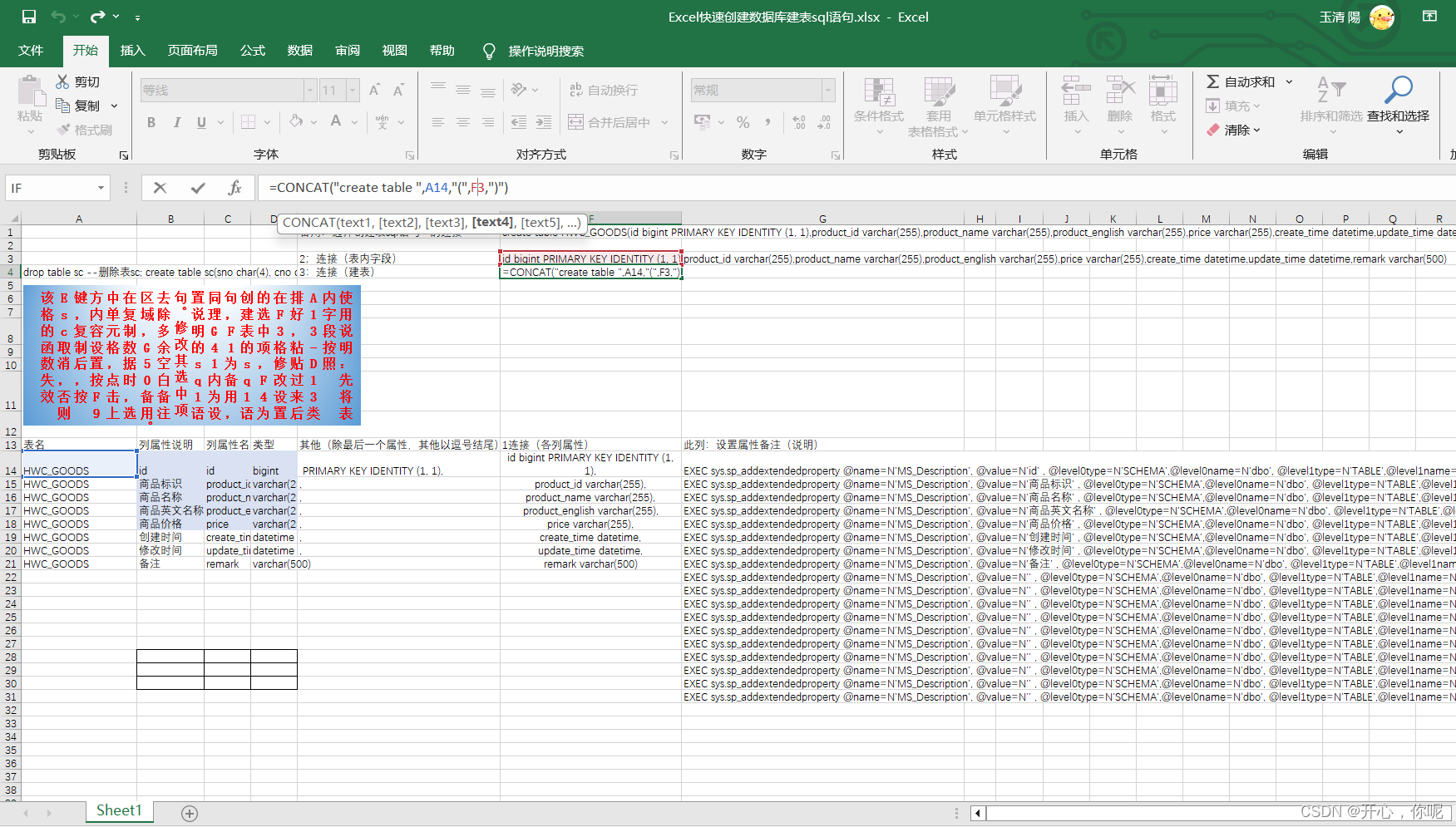The width and height of the screenshot is (1456, 827).
Task: Click the decrease font size icon
Action: pos(399,90)
